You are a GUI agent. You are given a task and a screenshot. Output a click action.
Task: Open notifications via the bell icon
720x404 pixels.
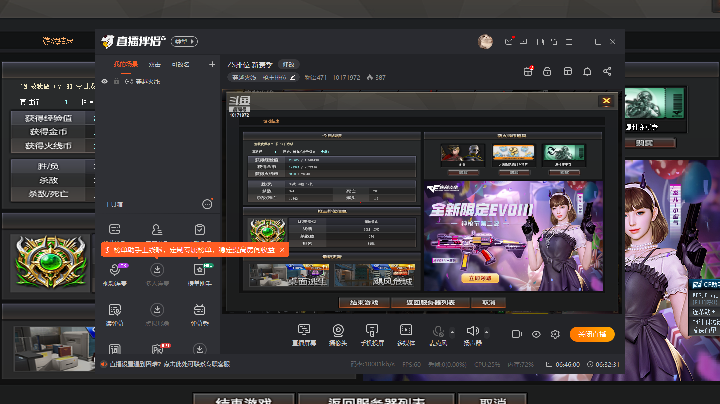pyautogui.click(x=587, y=72)
